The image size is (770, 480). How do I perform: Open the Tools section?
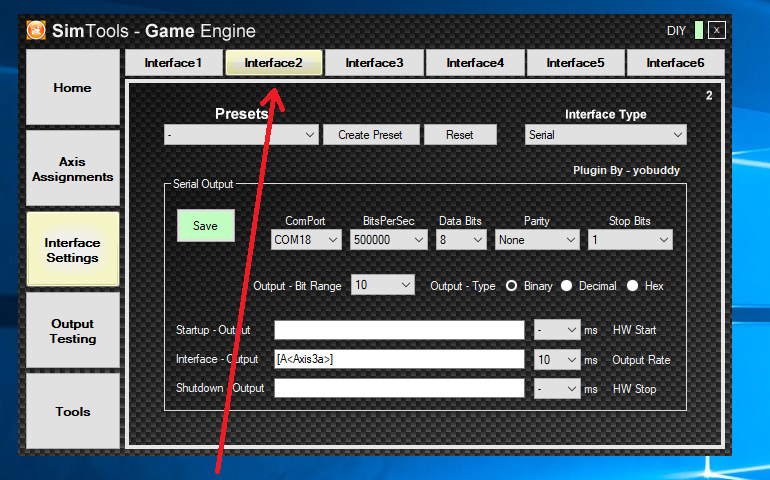click(x=73, y=411)
